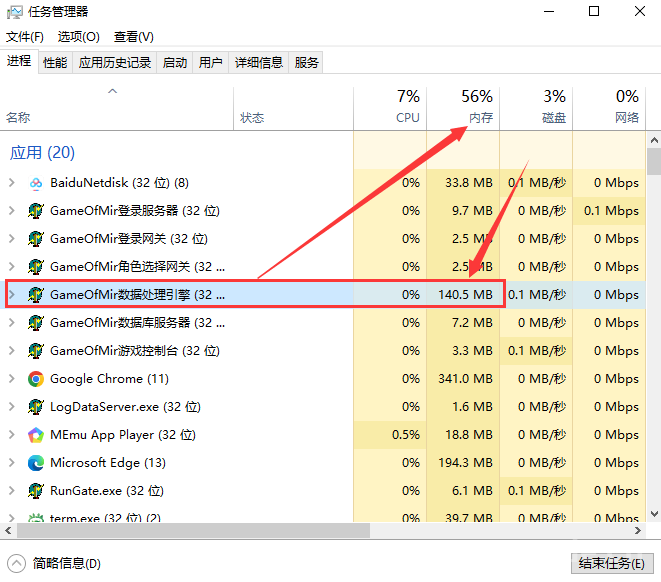Switch to the 应用历史记录 tab
This screenshot has width=661, height=582.
[x=115, y=63]
